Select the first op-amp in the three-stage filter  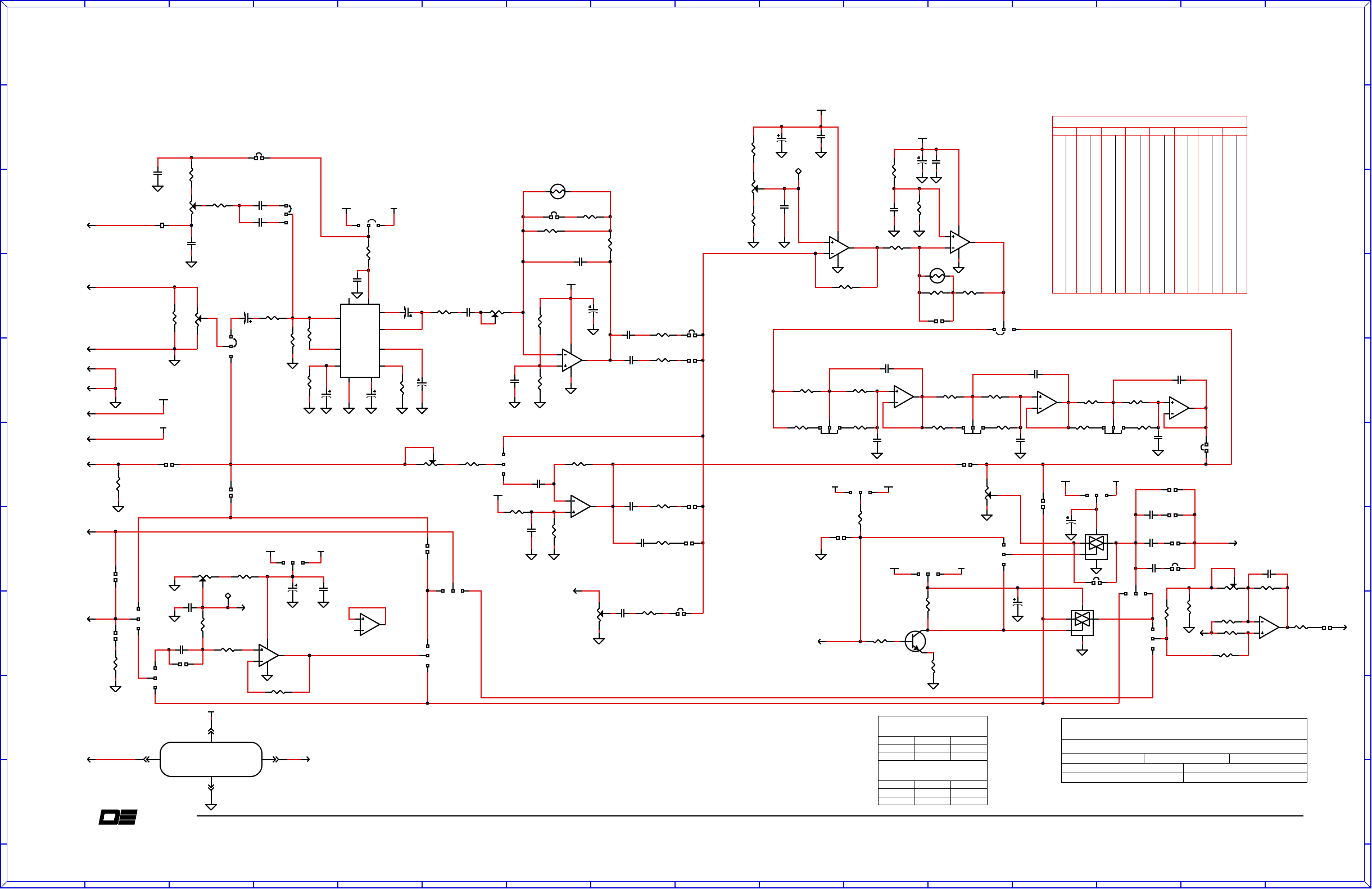pos(903,397)
